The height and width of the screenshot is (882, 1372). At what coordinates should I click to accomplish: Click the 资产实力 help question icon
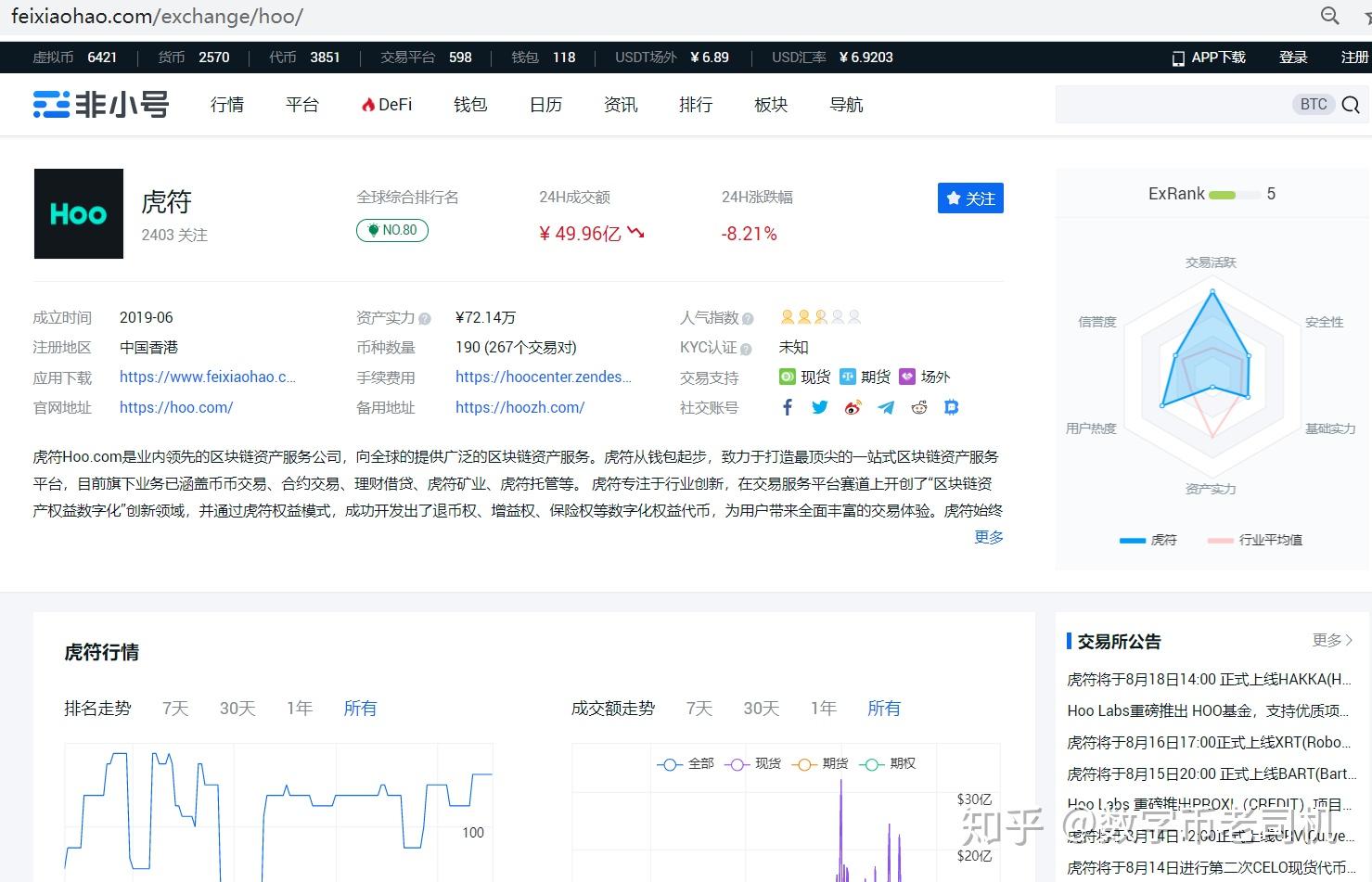coord(425,319)
